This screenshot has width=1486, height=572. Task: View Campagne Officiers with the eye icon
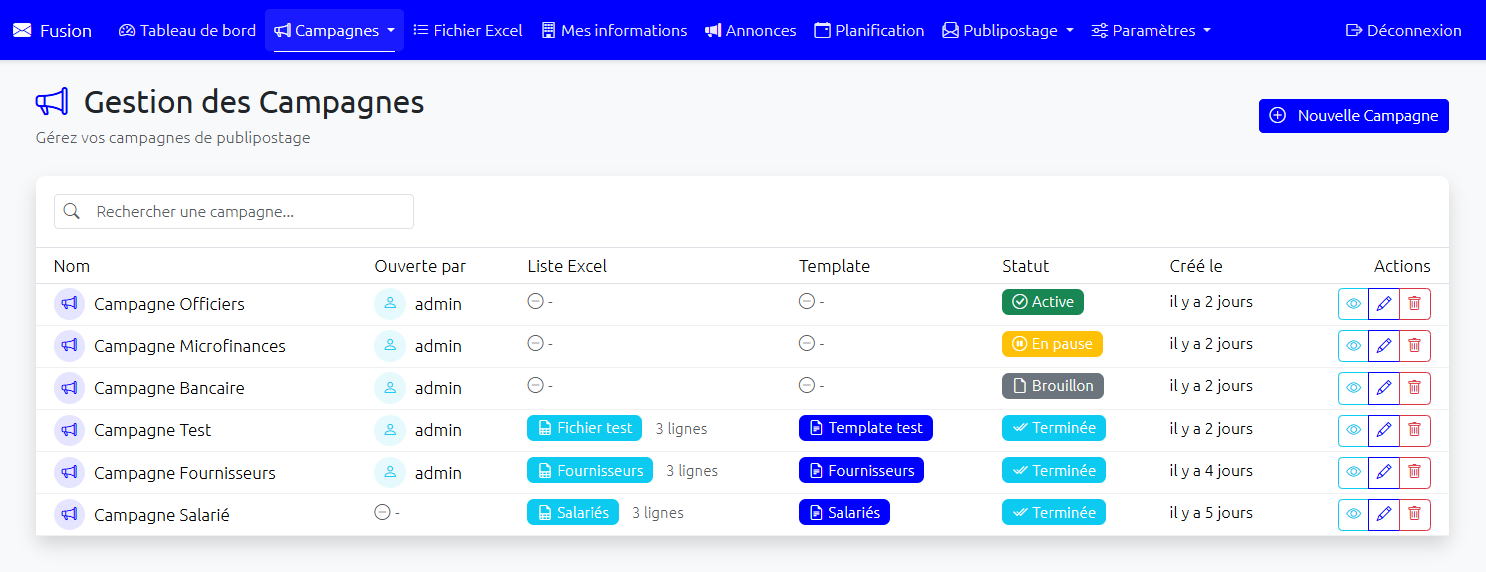coord(1353,304)
